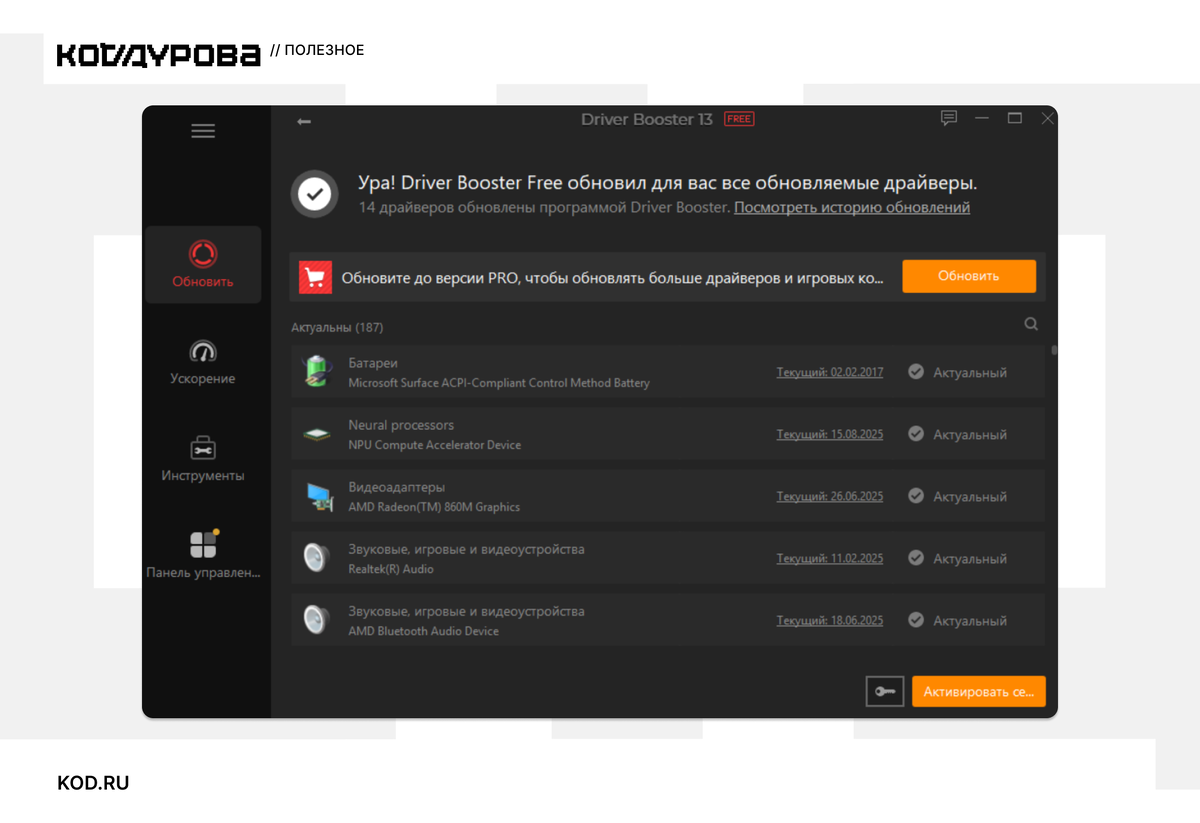Click checkmark status icon for NPU row
The image size is (1200, 823).
coord(915,434)
